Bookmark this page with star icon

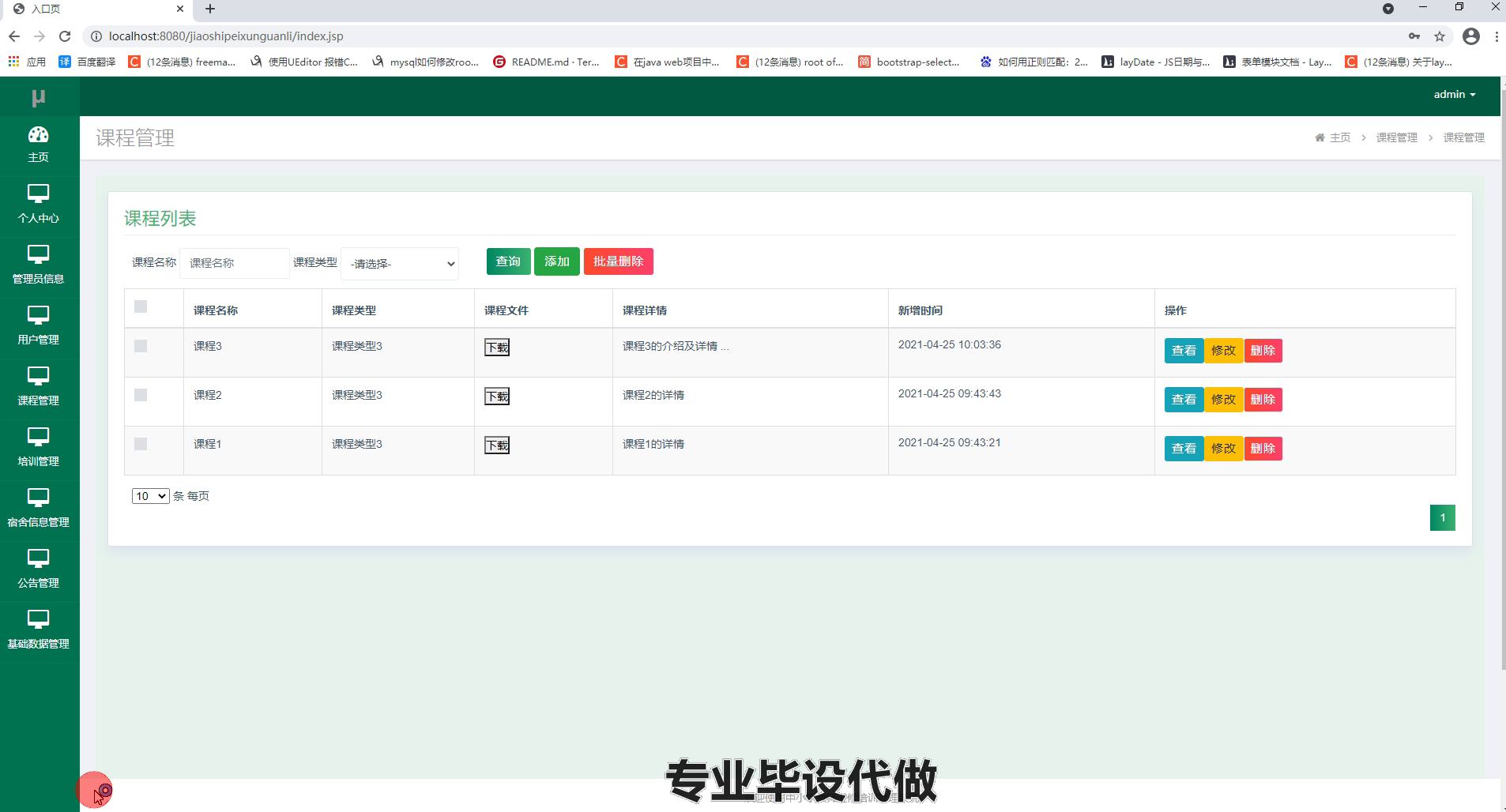point(1440,36)
